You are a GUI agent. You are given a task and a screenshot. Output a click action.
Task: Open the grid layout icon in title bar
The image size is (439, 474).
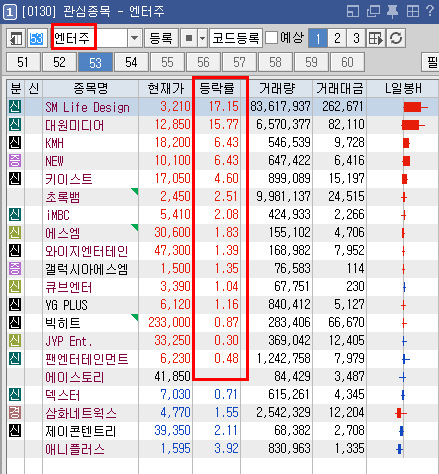[413, 11]
